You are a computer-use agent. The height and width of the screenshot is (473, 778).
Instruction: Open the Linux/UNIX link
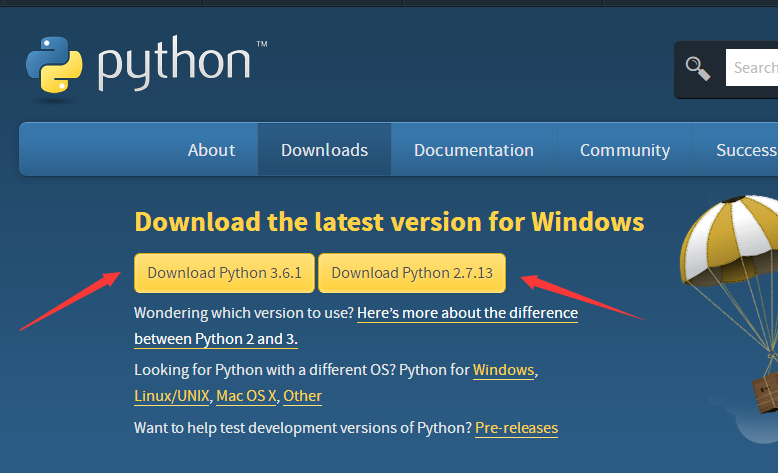click(171, 396)
